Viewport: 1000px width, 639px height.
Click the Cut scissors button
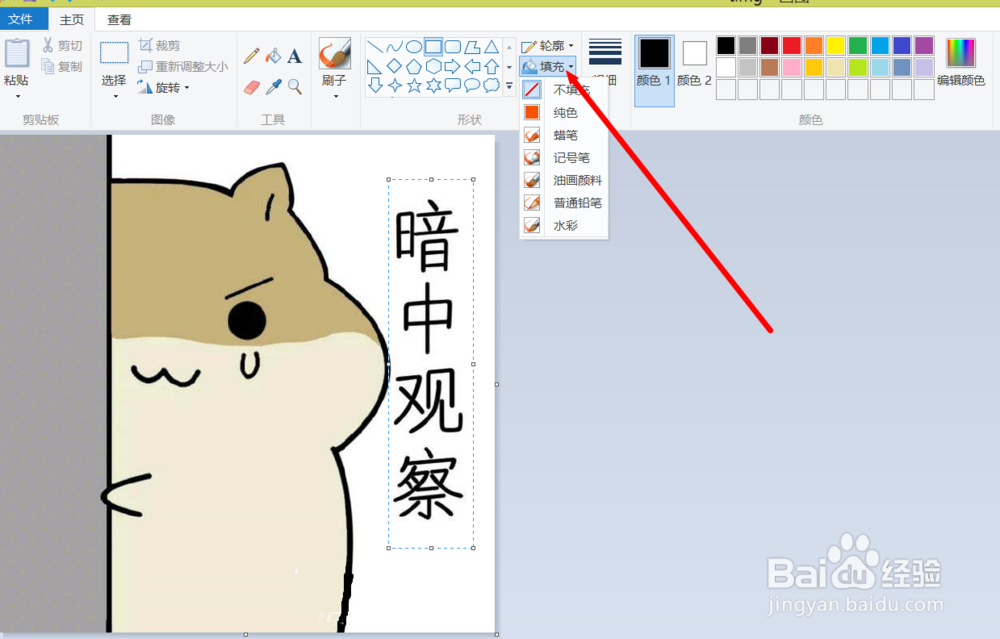point(62,45)
